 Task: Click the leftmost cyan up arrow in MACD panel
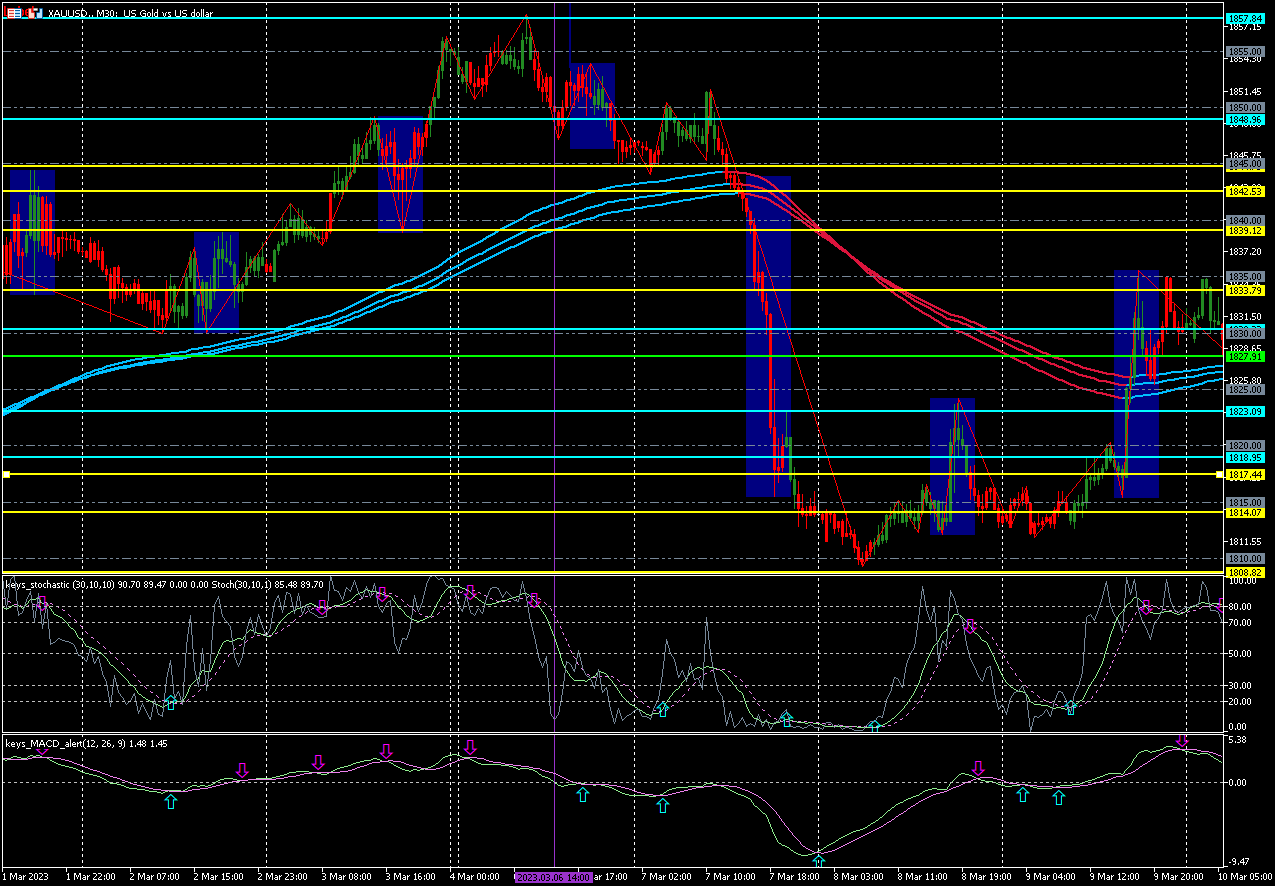tap(171, 801)
